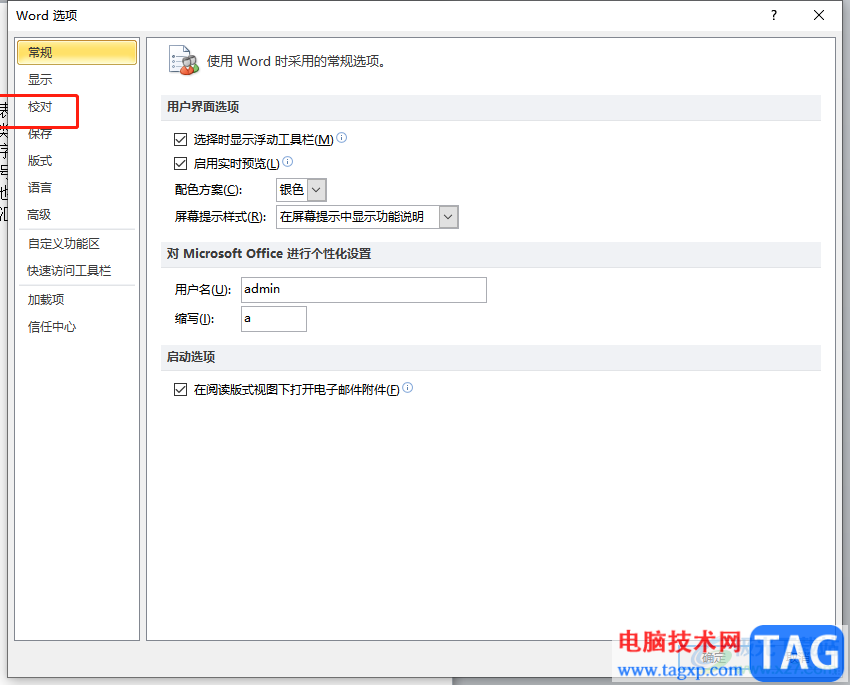Click info icon beside 电子邮件附件 option
Screen dimensions: 850x685
408,387
